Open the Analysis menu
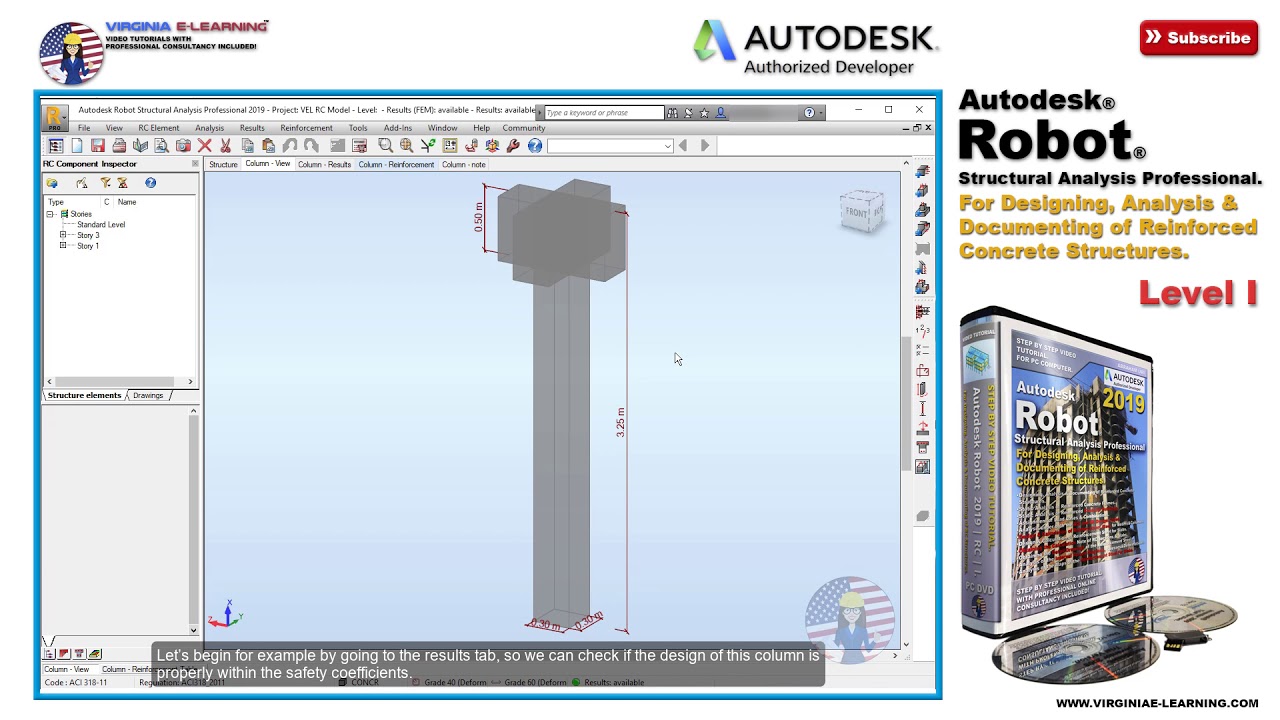Screen dimensions: 1280x720 point(209,128)
